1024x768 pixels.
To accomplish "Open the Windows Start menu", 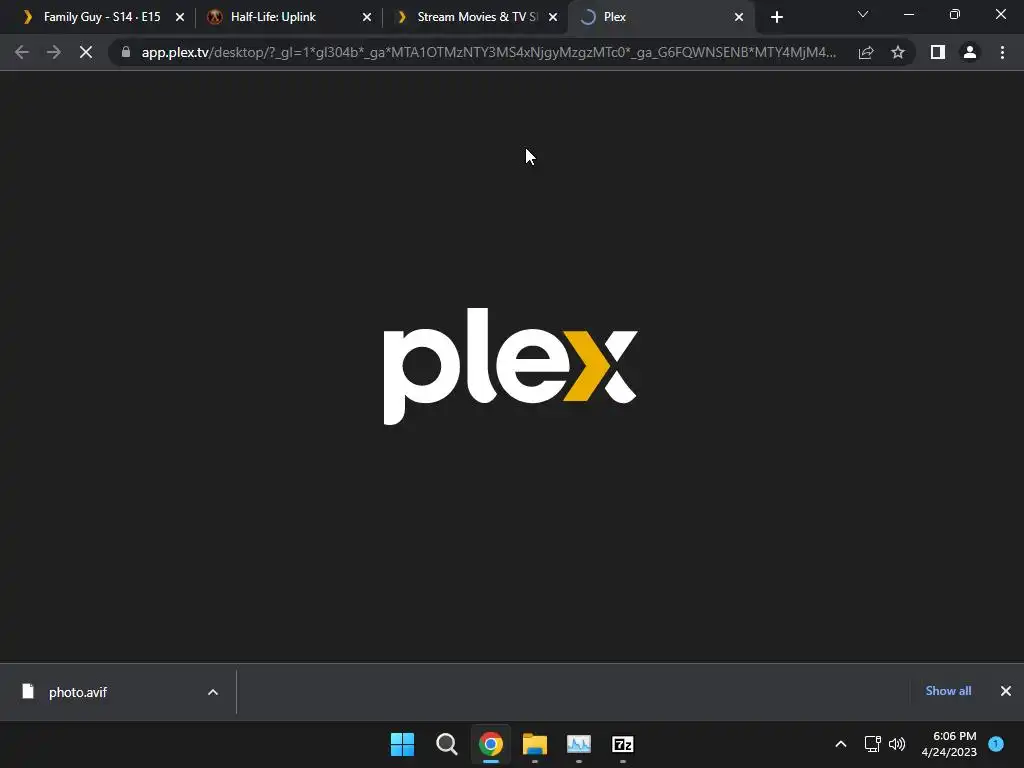I will (x=402, y=744).
